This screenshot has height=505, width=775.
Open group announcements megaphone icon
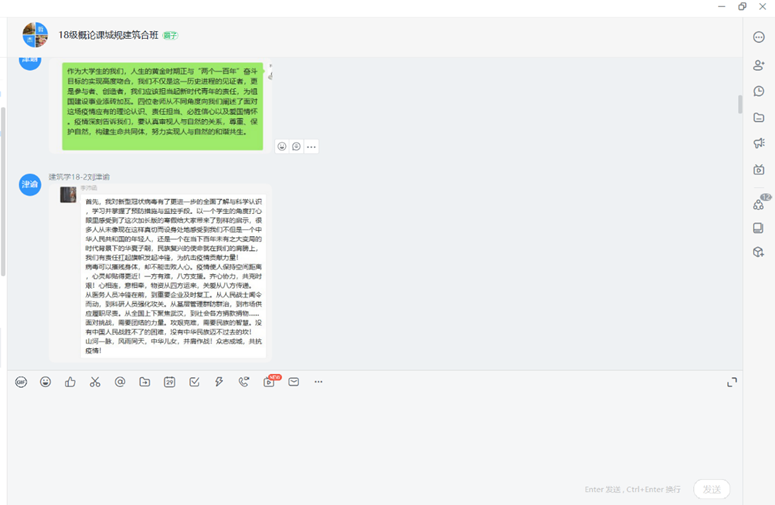click(759, 143)
